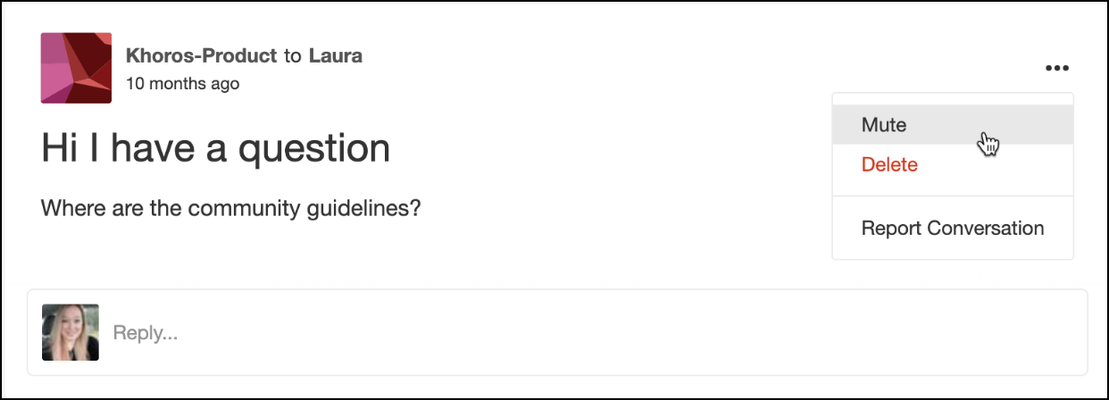Click the blonde user photo thumbnail
The width and height of the screenshot is (1109, 400).
coord(70,332)
